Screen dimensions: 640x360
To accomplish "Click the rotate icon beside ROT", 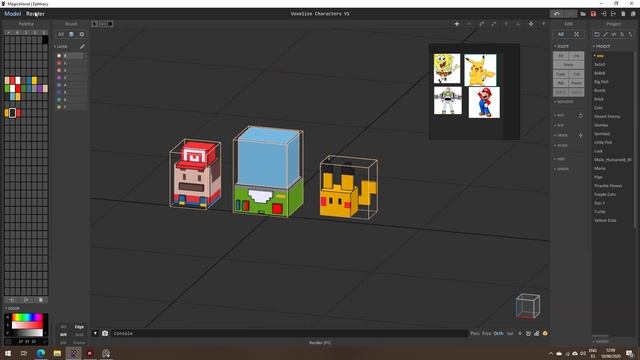I will (x=580, y=116).
